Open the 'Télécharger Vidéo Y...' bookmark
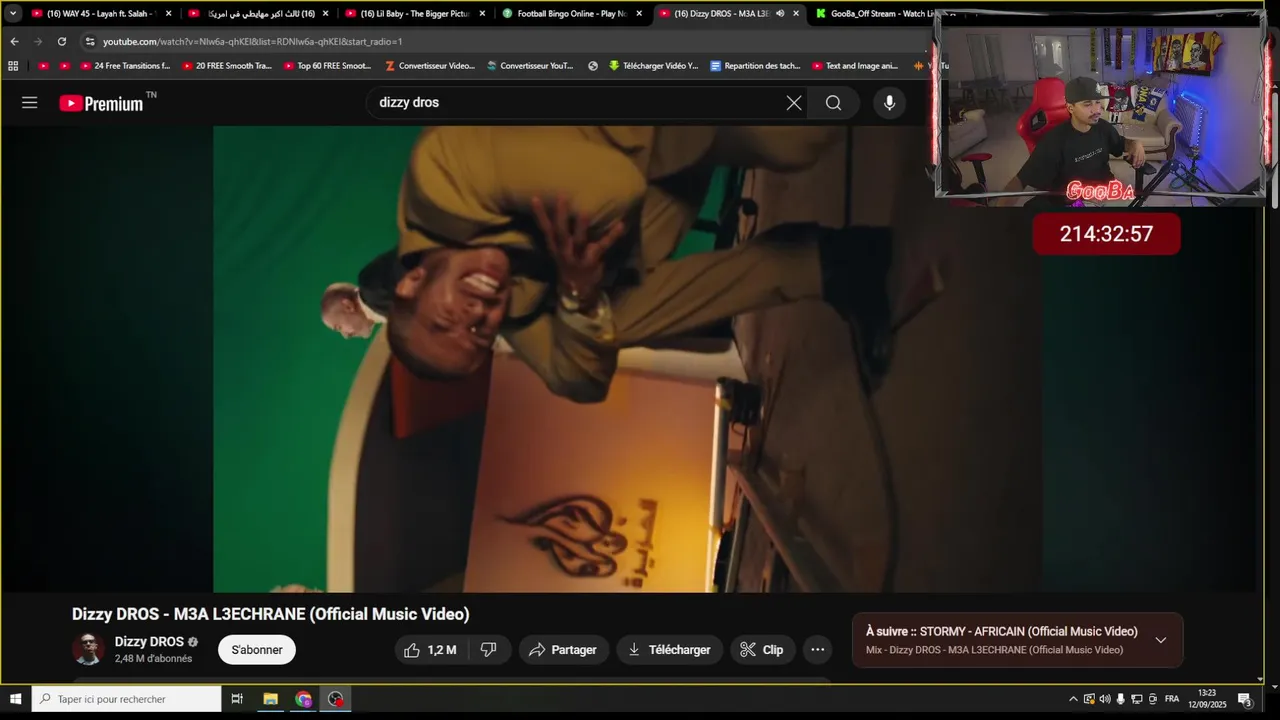 [653, 66]
